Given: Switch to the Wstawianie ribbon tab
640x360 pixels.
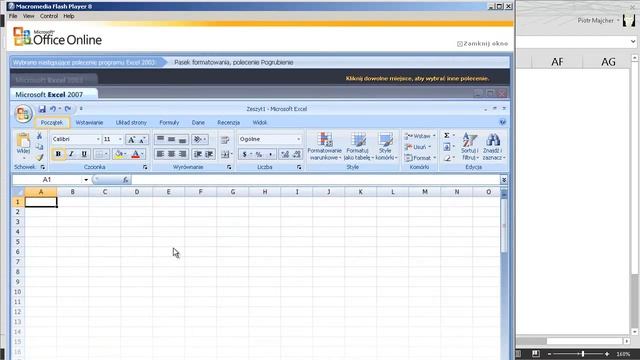Looking at the screenshot, I should [89, 122].
